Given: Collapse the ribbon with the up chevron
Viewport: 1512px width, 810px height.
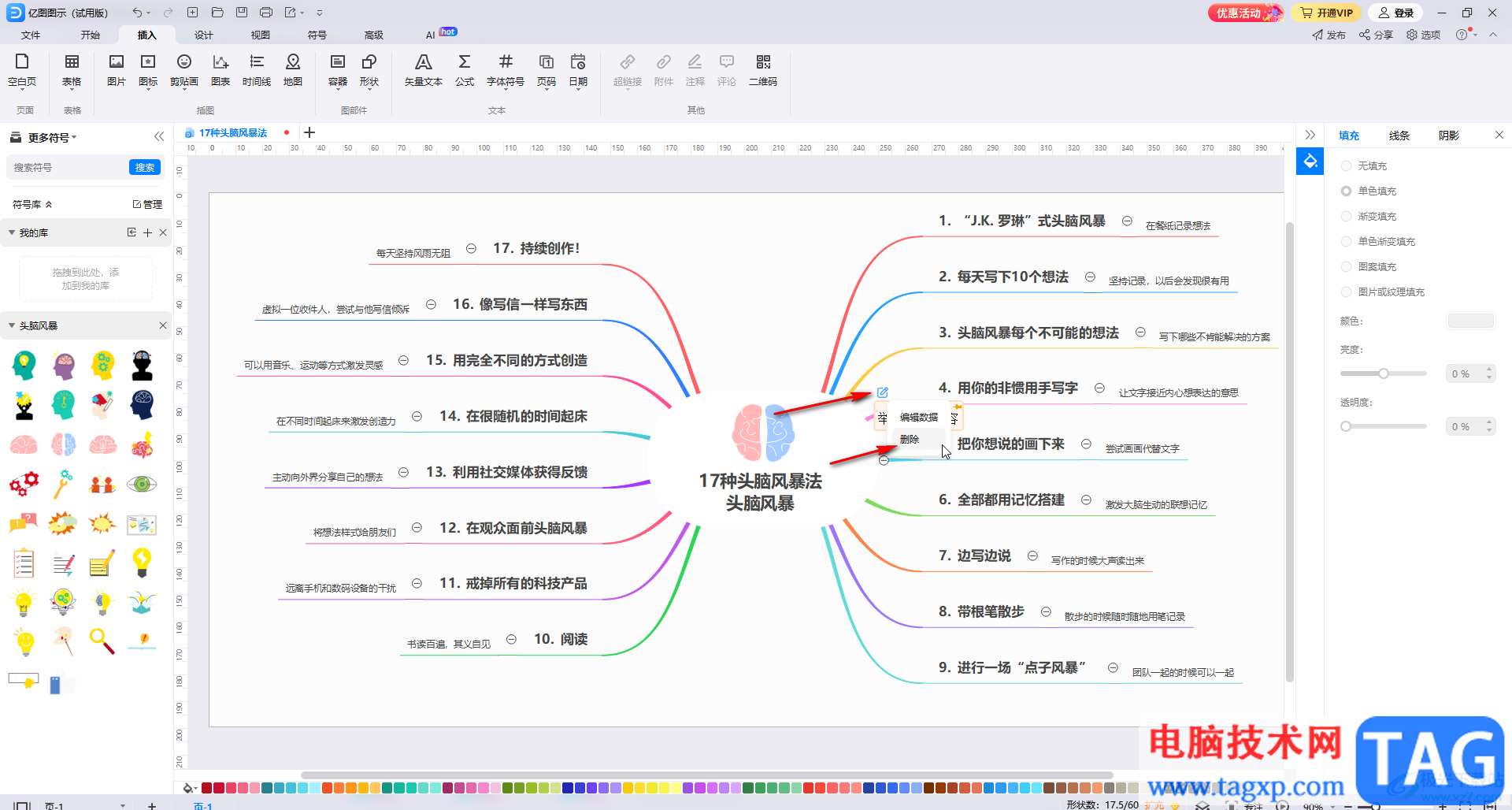Looking at the screenshot, I should (x=1492, y=35).
